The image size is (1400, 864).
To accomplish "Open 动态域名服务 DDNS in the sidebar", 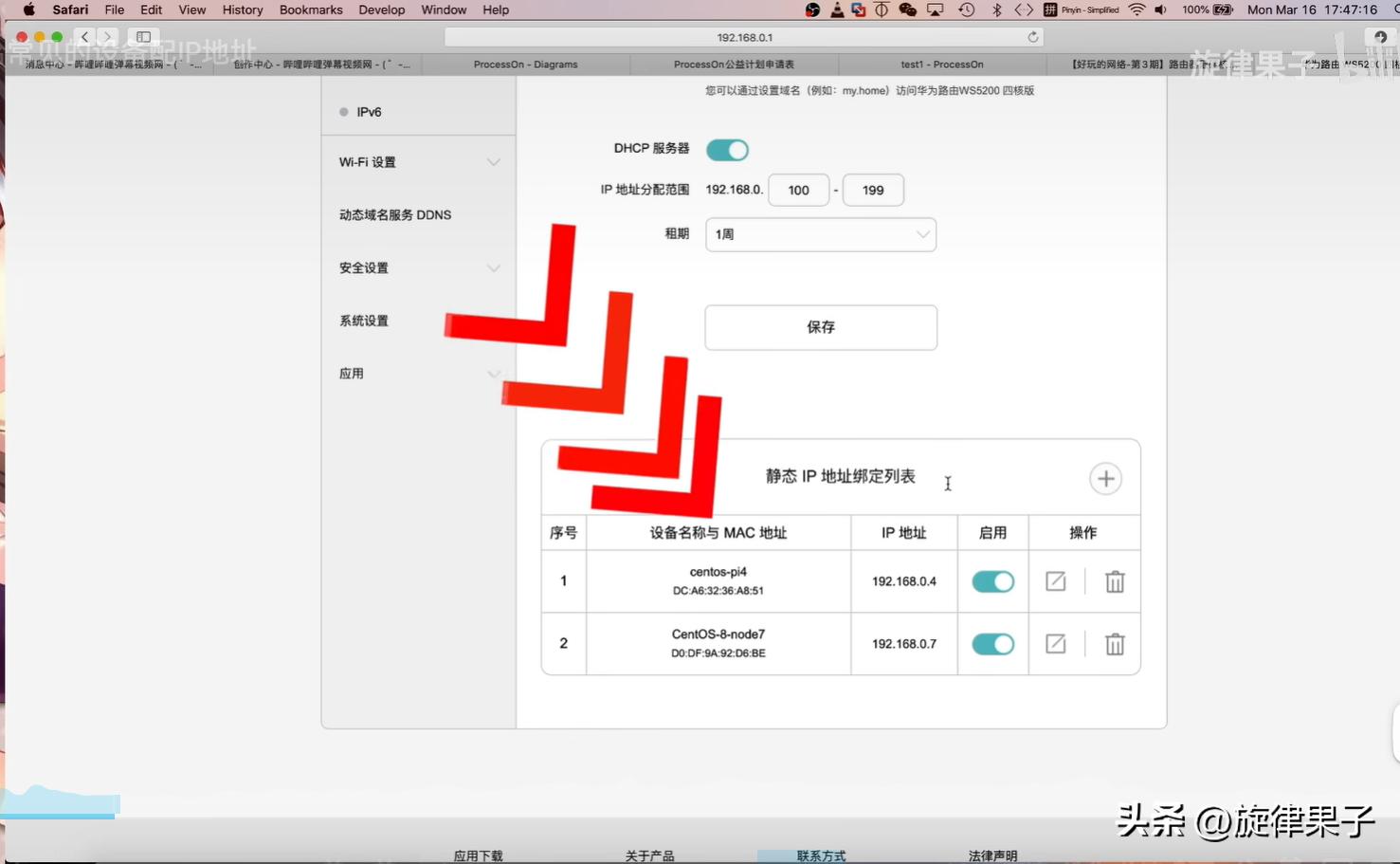I will 395,215.
